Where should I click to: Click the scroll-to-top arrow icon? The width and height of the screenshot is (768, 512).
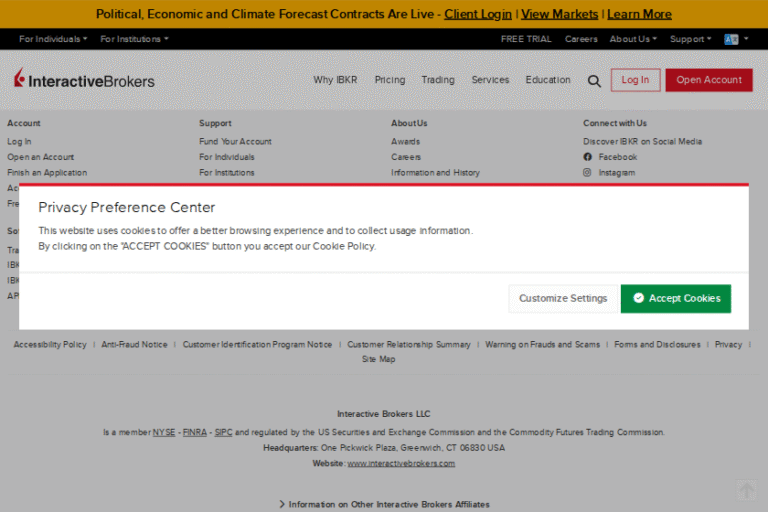point(746,490)
